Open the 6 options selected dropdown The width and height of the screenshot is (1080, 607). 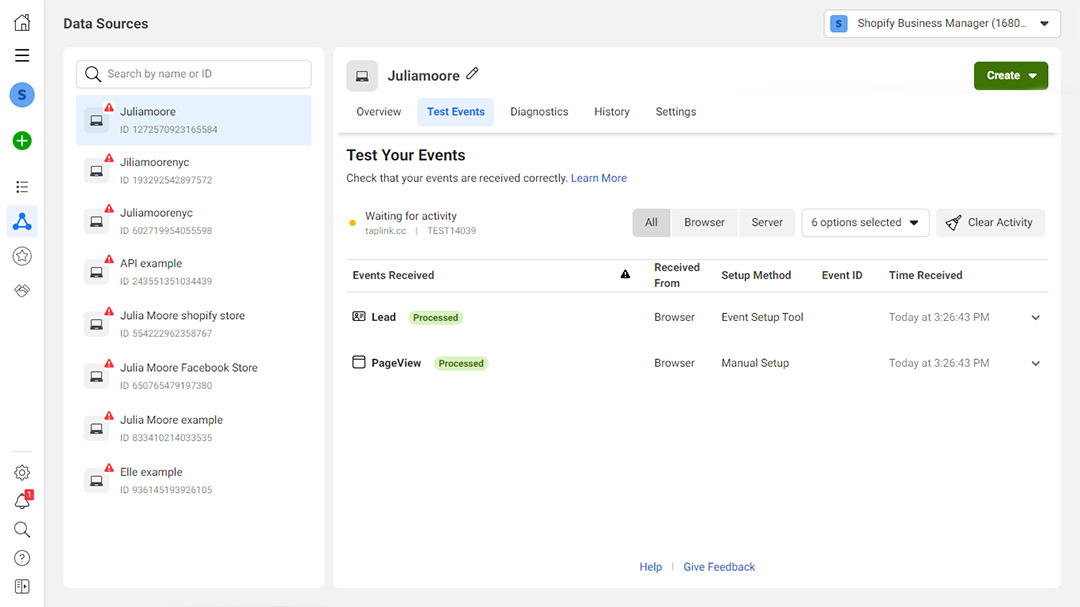pos(865,223)
